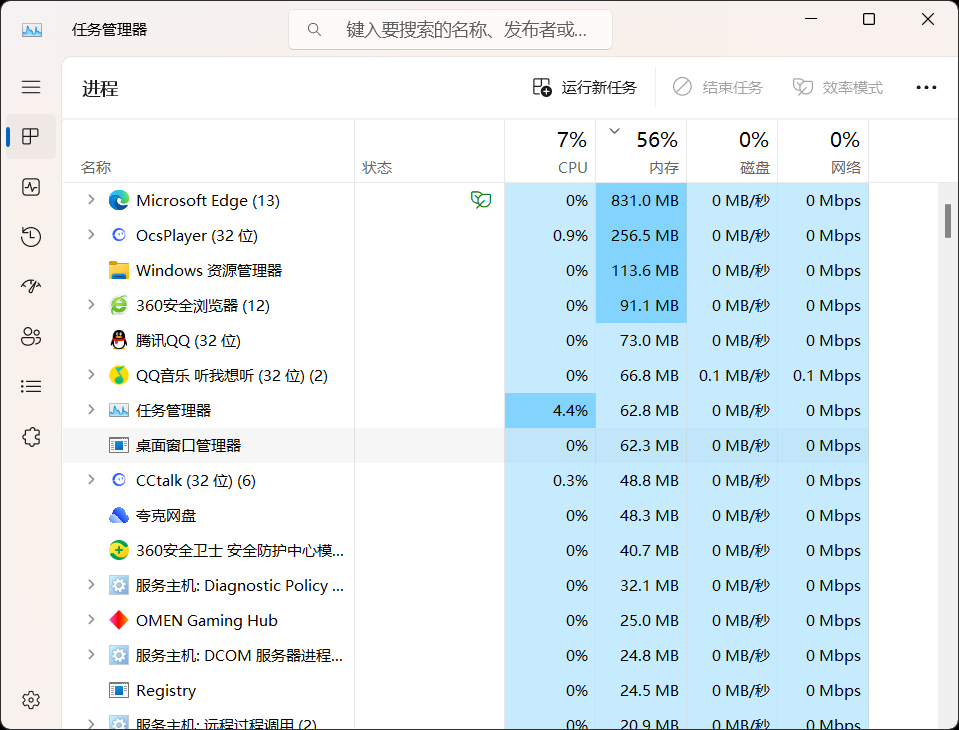
Task: Click the Registry process icon
Action: coord(119,690)
